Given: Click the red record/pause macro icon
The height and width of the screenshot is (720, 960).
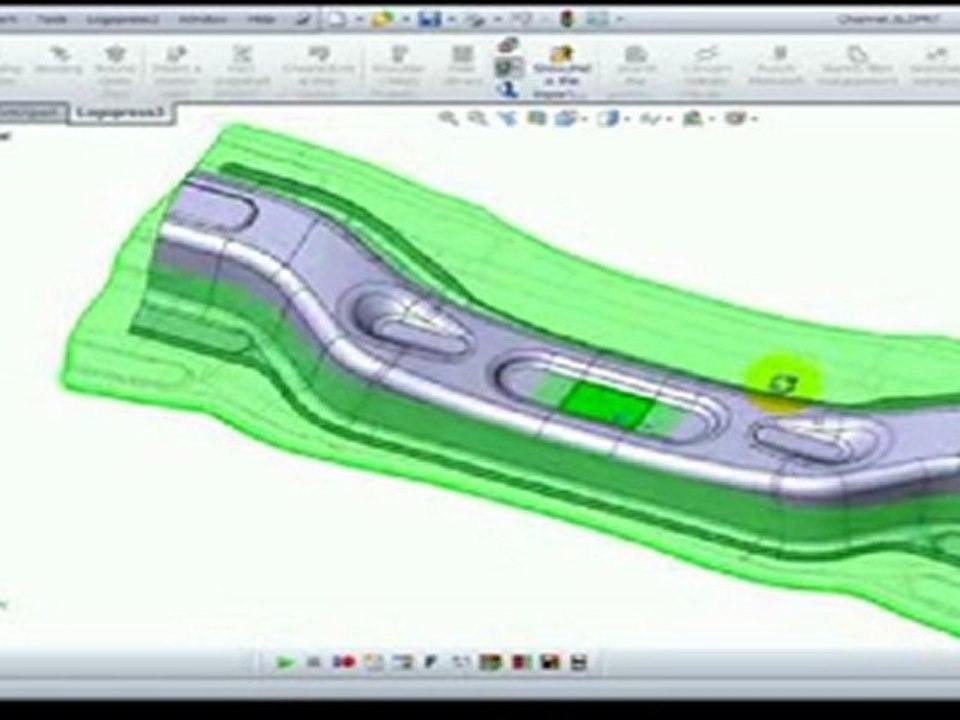Looking at the screenshot, I should 344,662.
